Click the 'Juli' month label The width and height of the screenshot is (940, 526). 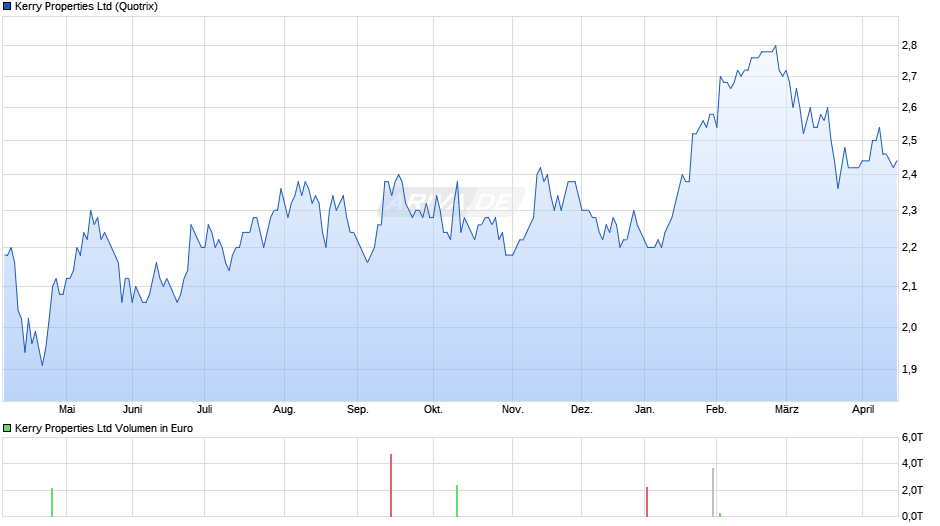[x=204, y=409]
